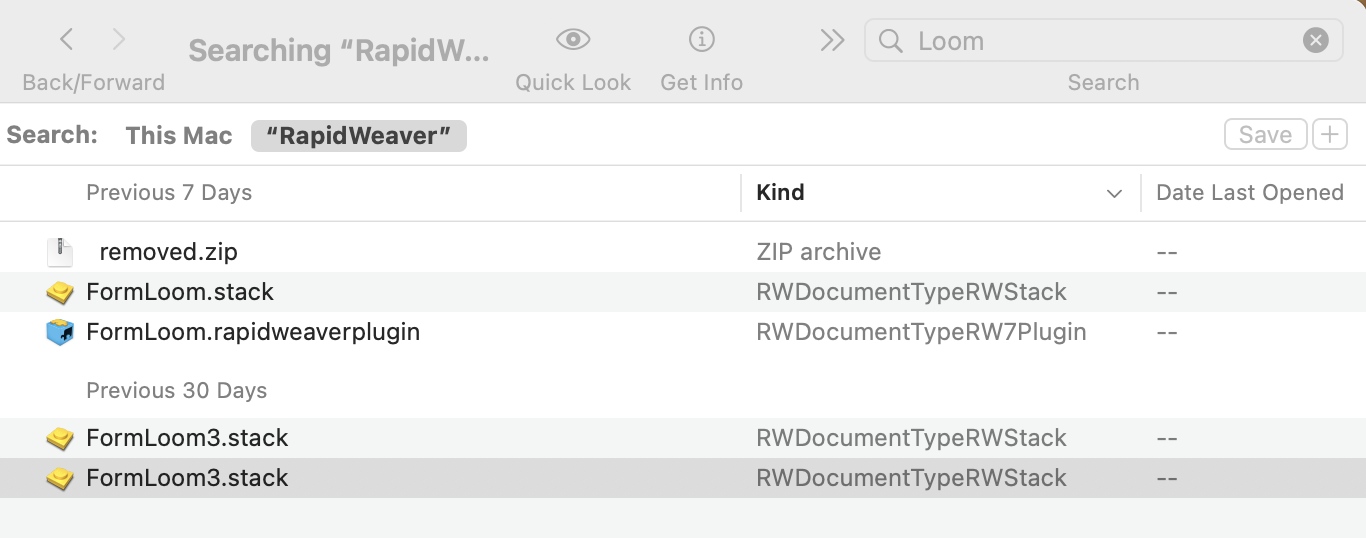Click the highlighted FormLoom3.stack icon

coord(61,478)
